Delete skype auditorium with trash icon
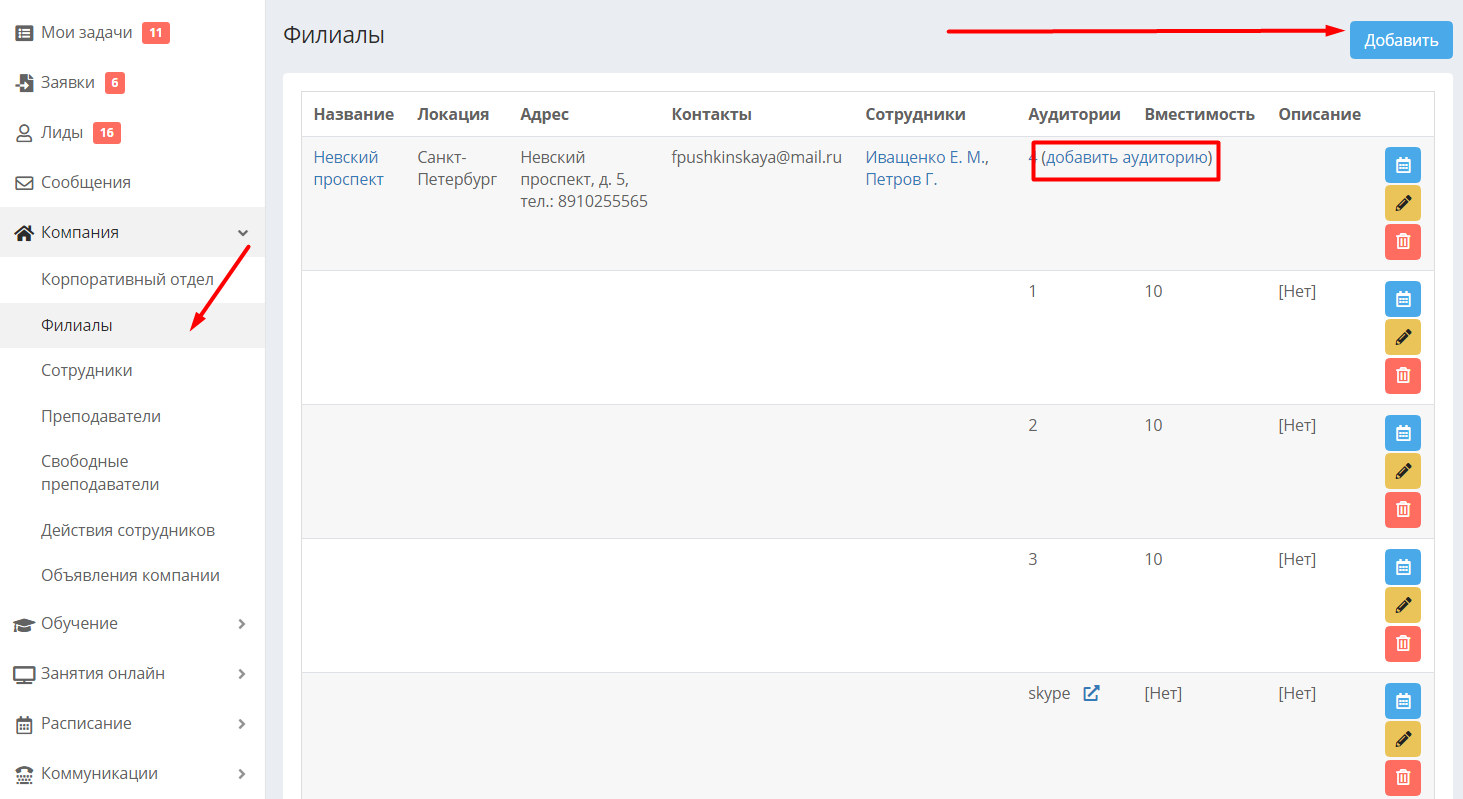Image resolution: width=1463 pixels, height=799 pixels. (x=1402, y=778)
